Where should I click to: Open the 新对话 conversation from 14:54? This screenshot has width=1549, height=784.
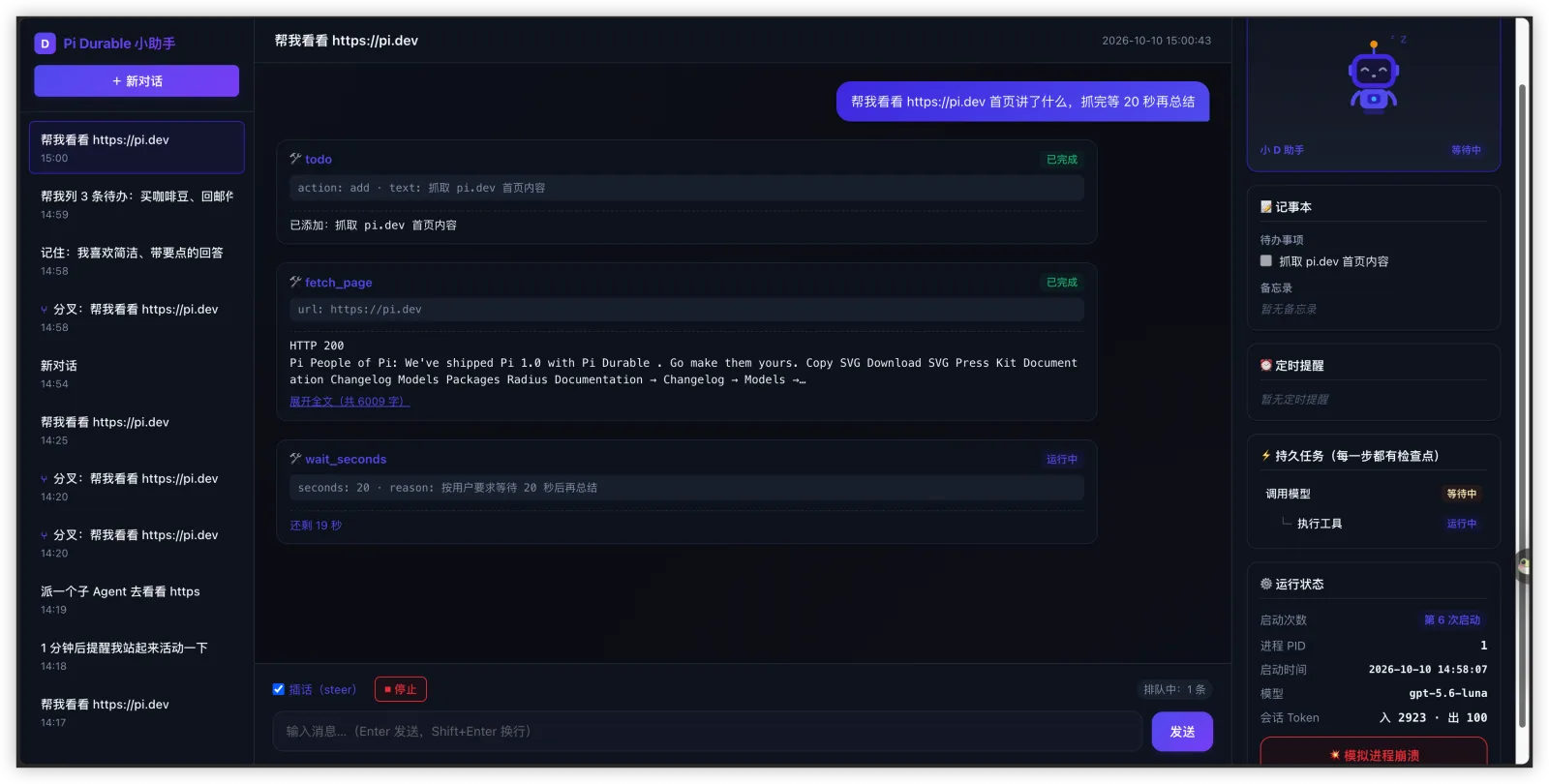(x=137, y=374)
